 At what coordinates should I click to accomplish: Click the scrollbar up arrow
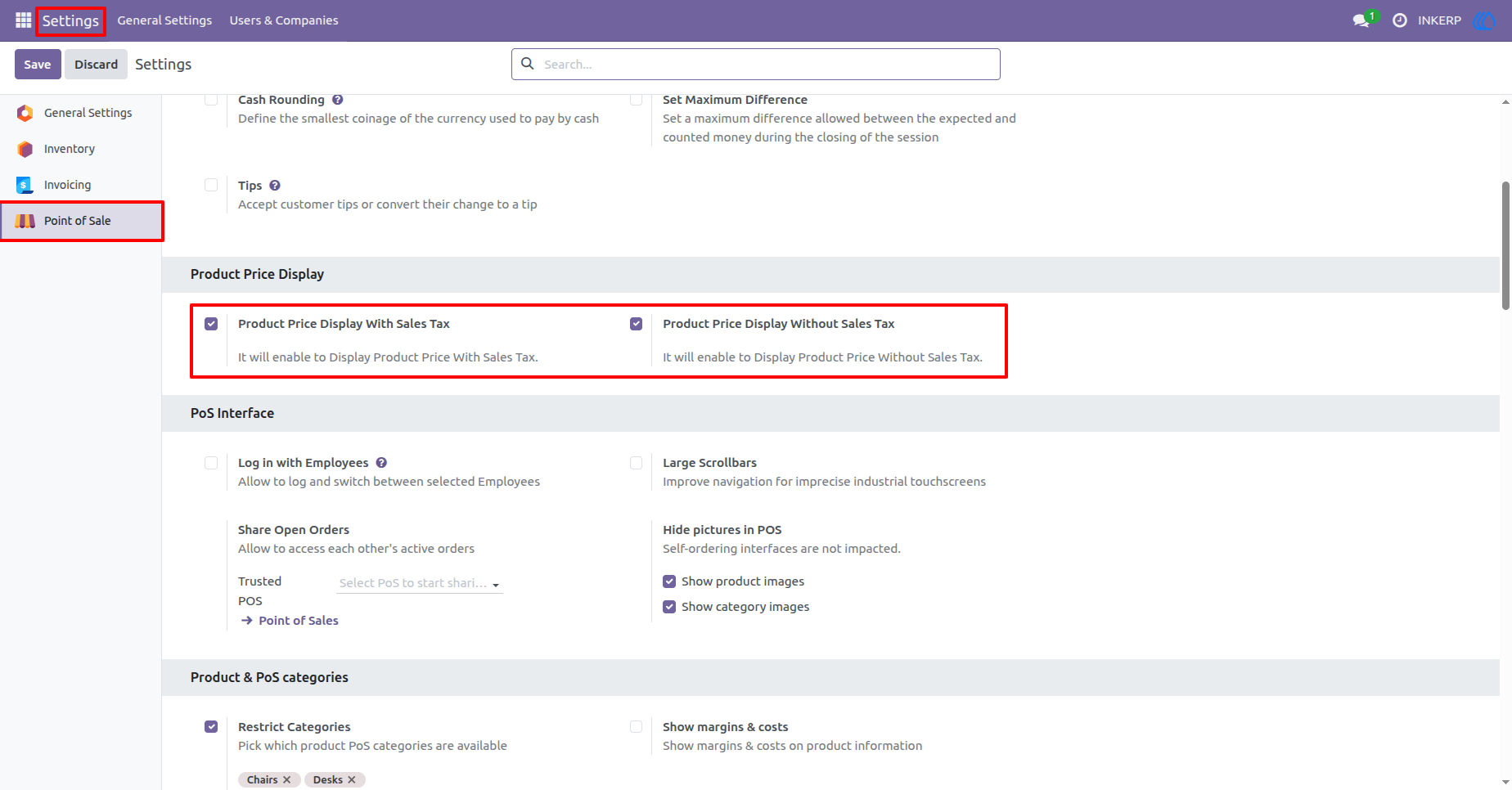1505,102
